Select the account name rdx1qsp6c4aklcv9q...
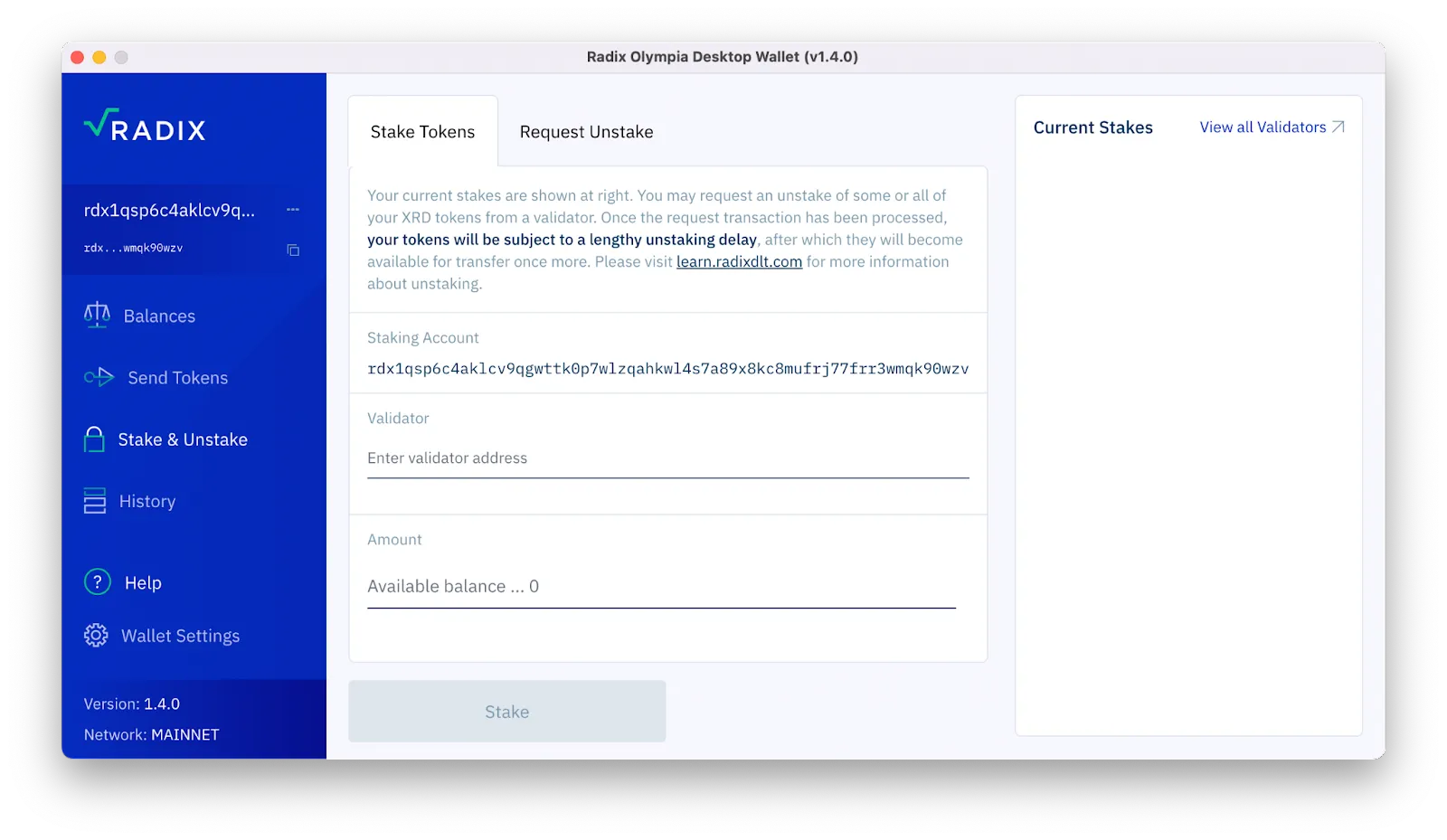 (x=169, y=210)
